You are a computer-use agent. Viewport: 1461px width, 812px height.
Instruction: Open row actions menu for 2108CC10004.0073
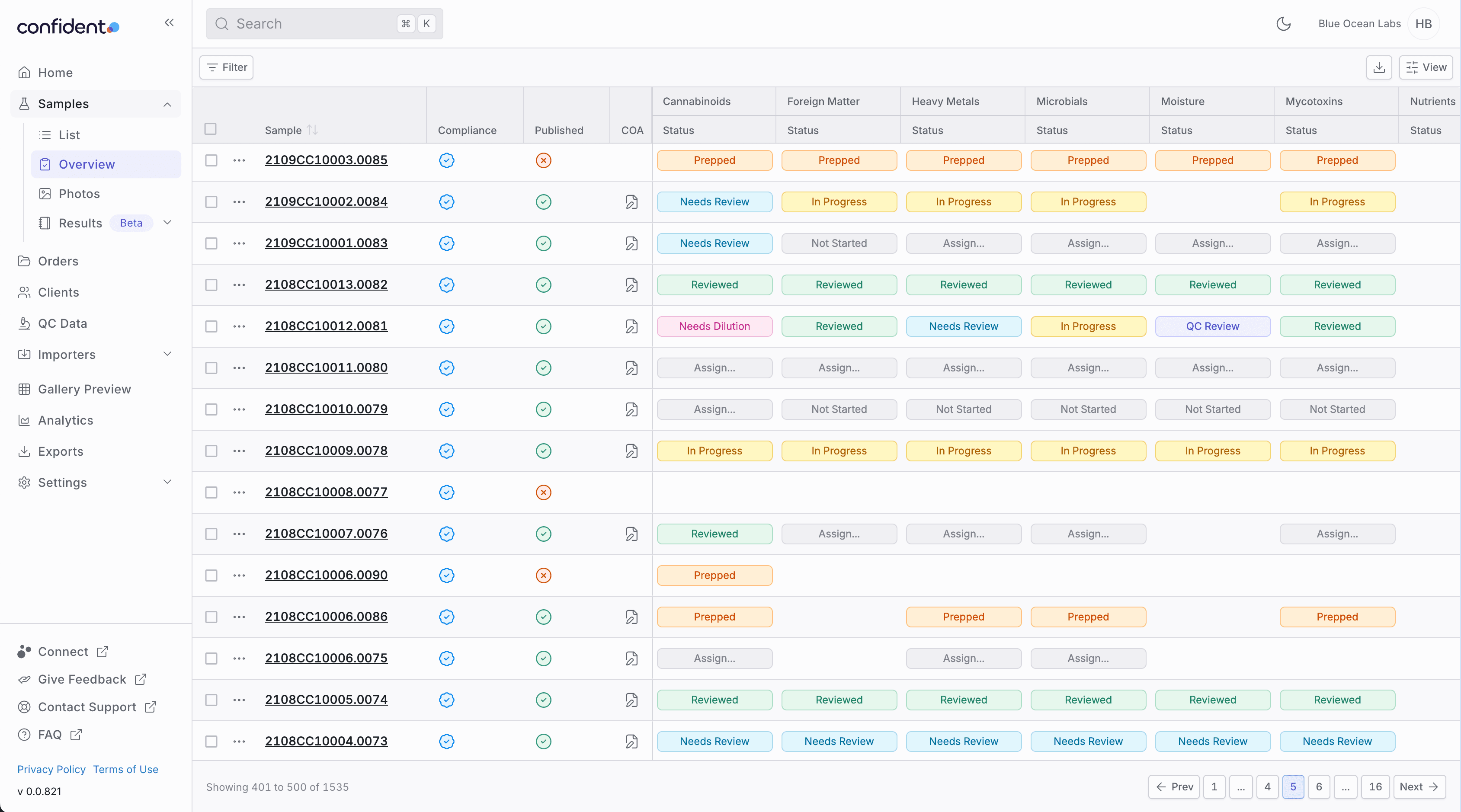(x=239, y=741)
